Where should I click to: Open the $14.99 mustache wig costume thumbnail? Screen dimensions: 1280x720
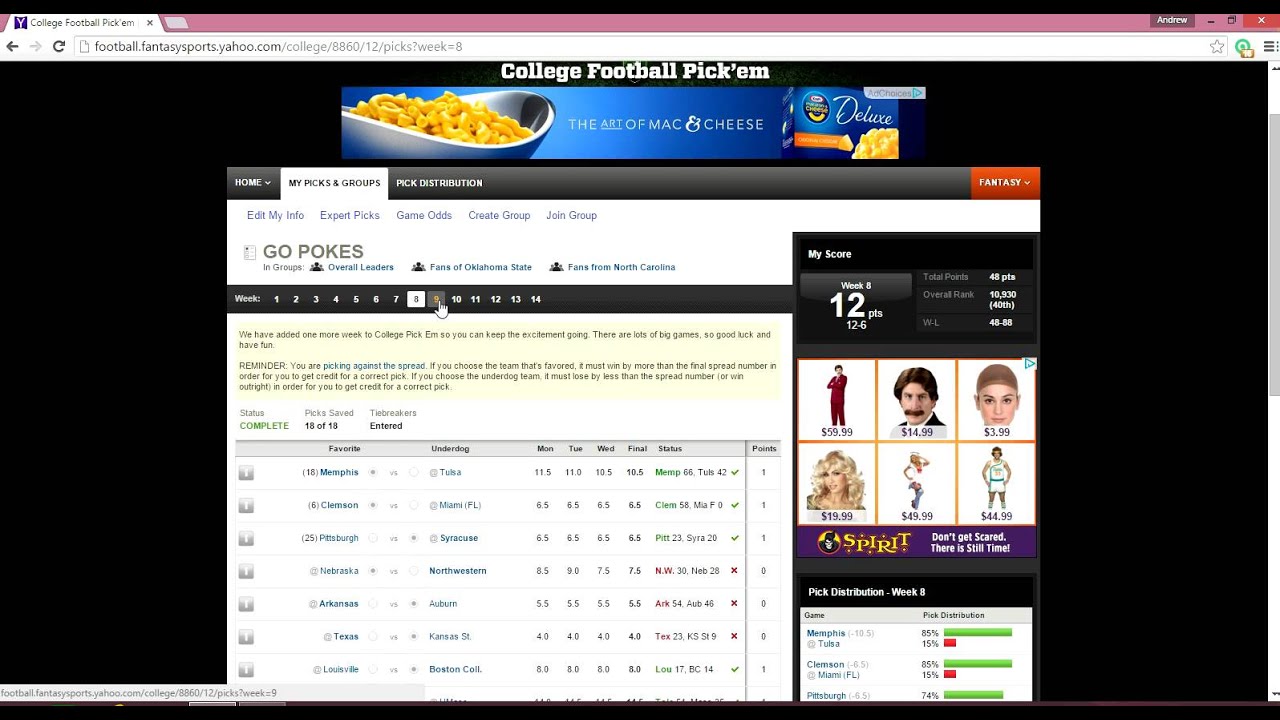click(917, 400)
